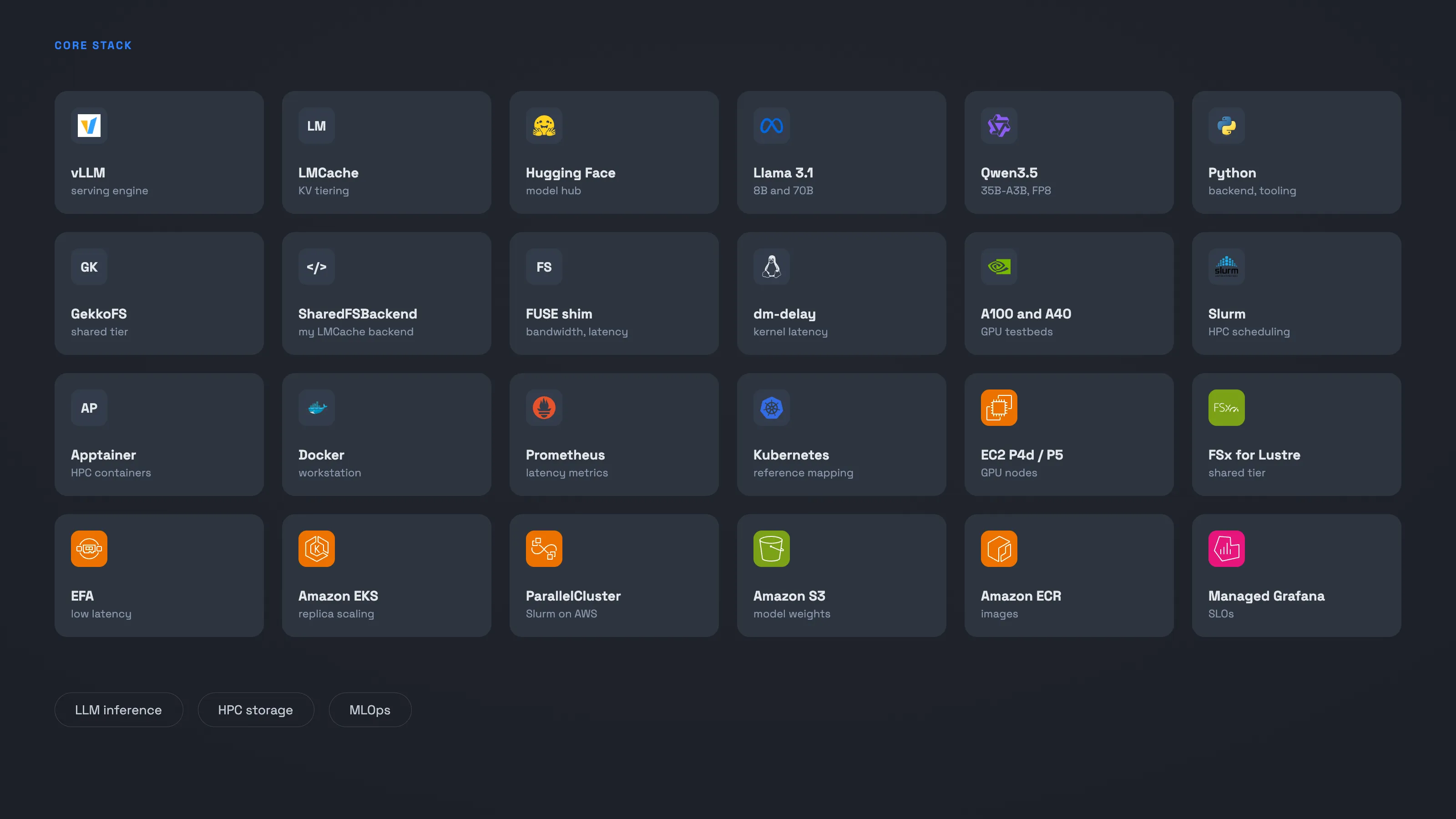The image size is (1456, 819).
Task: Click the Meta logo on Llama 3.1
Action: [772, 126]
